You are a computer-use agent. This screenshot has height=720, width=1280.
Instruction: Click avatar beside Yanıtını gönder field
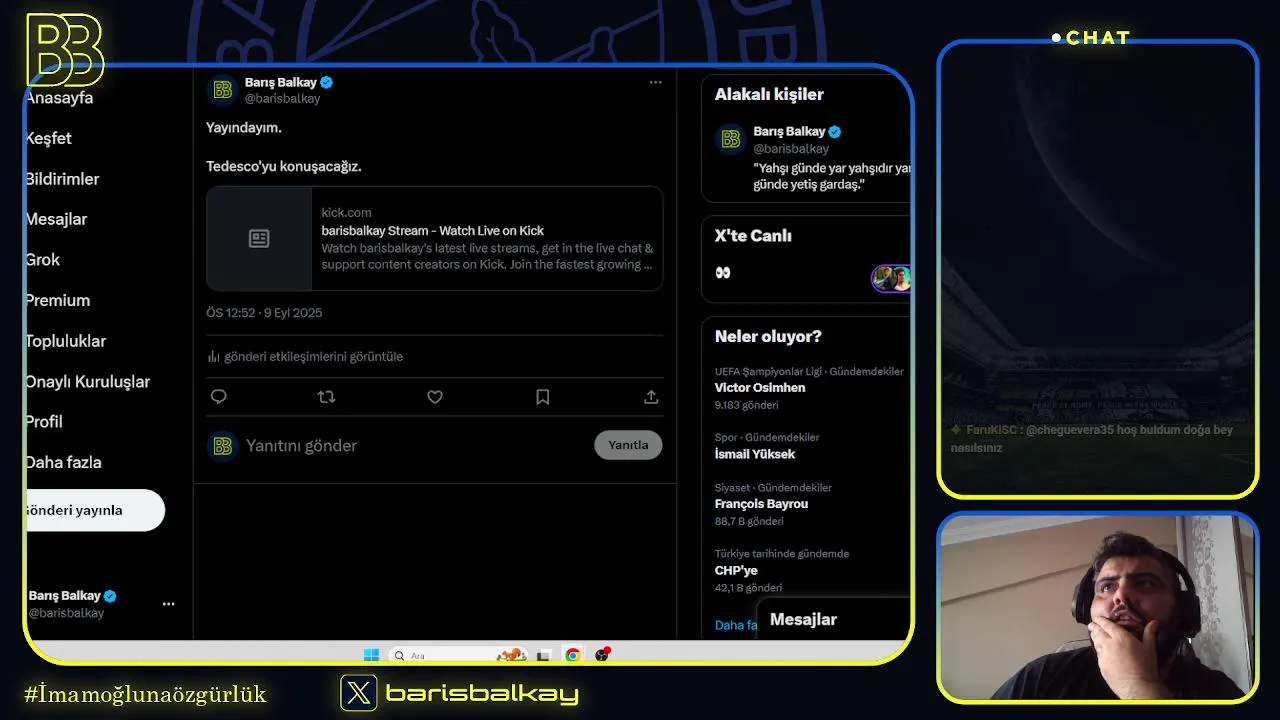[222, 445]
